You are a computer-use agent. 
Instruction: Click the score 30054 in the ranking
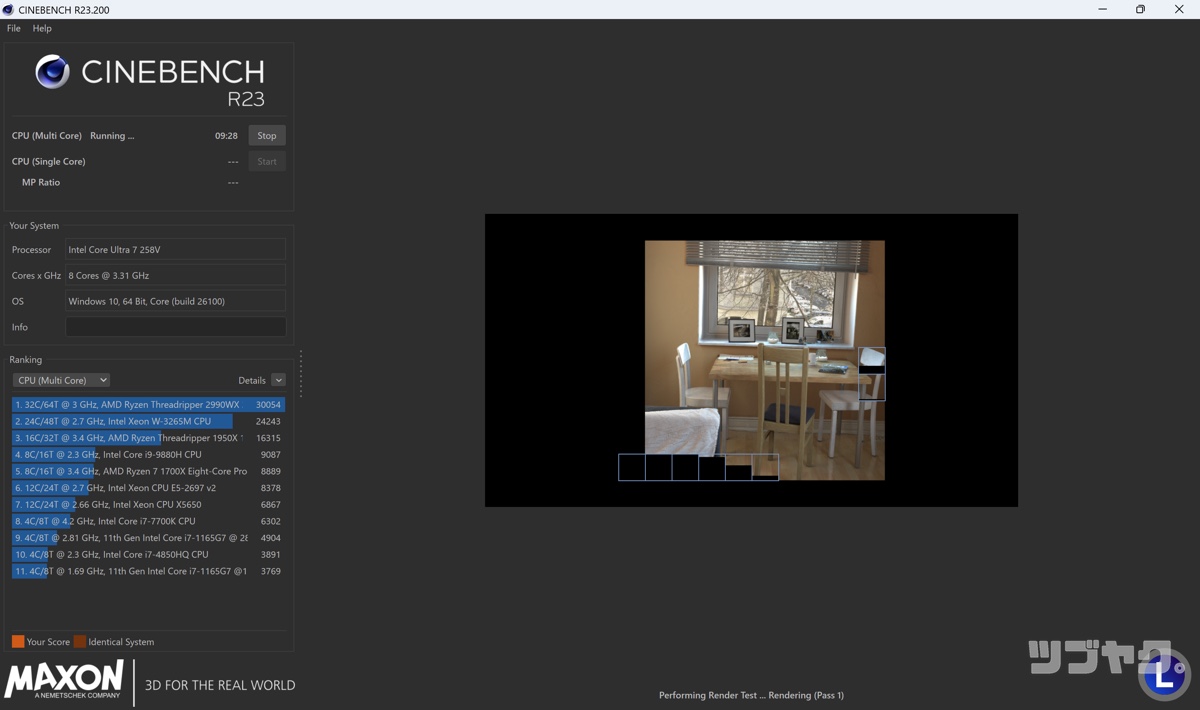268,405
